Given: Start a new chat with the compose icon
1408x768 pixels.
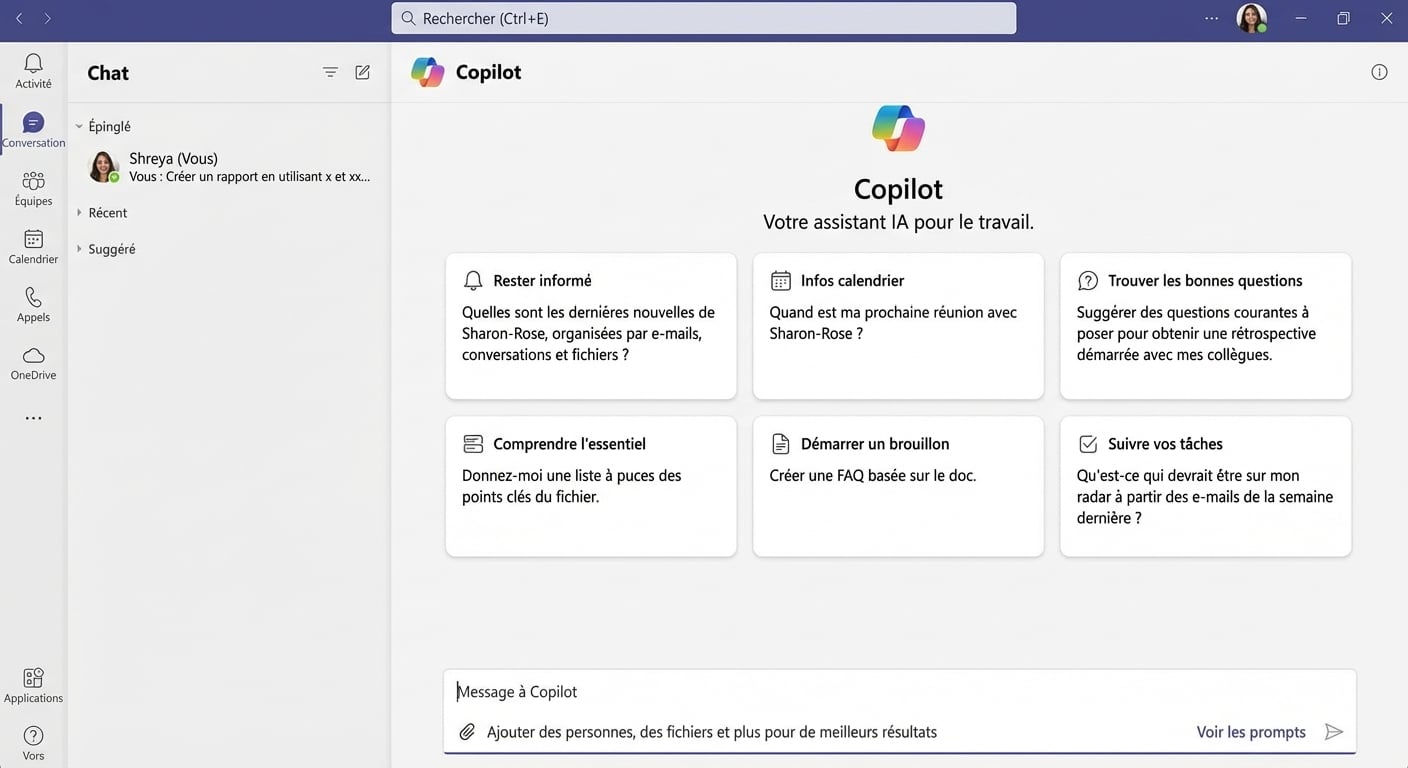Looking at the screenshot, I should click(362, 72).
